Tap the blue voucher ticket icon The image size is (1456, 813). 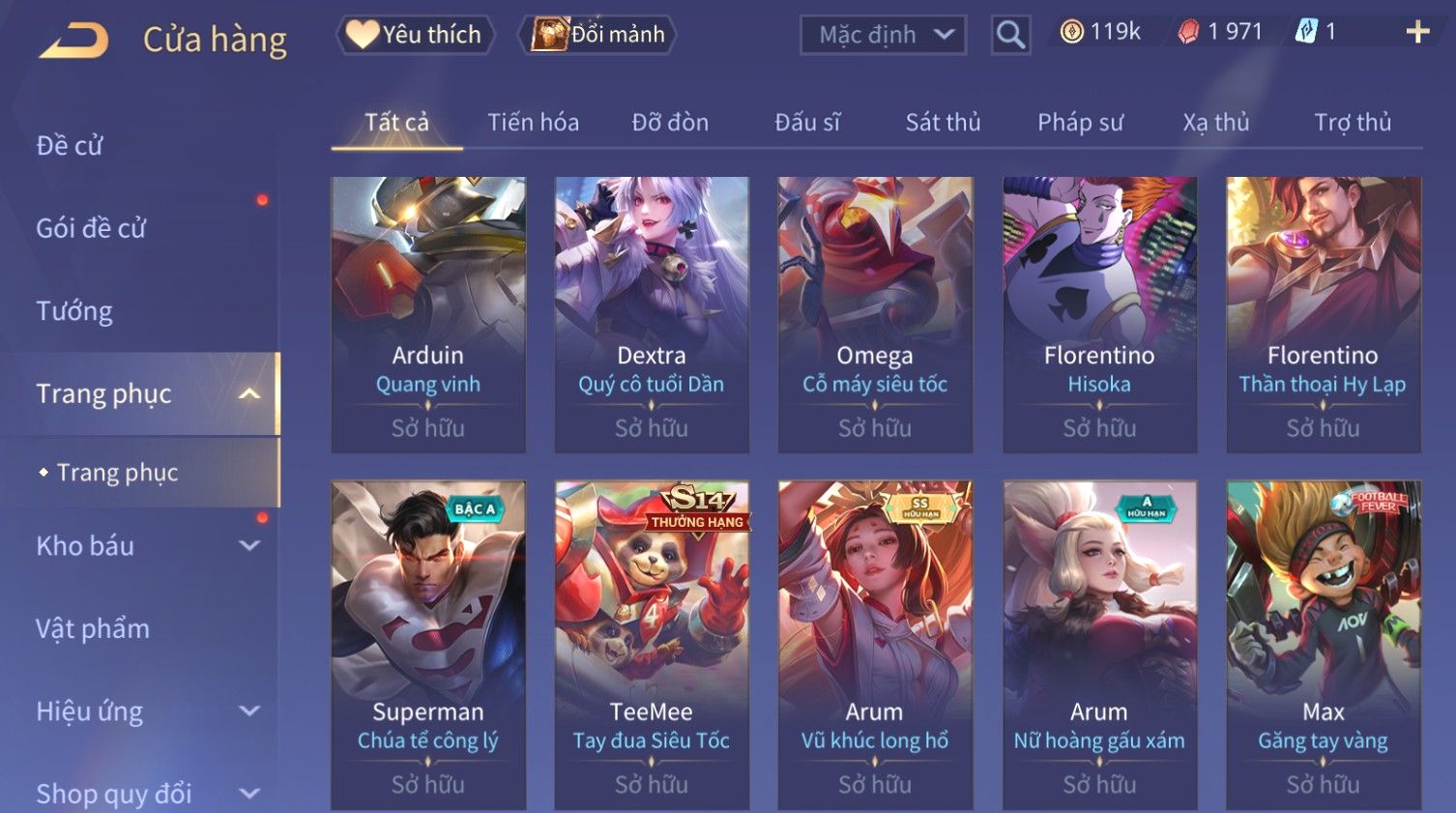[1306, 32]
